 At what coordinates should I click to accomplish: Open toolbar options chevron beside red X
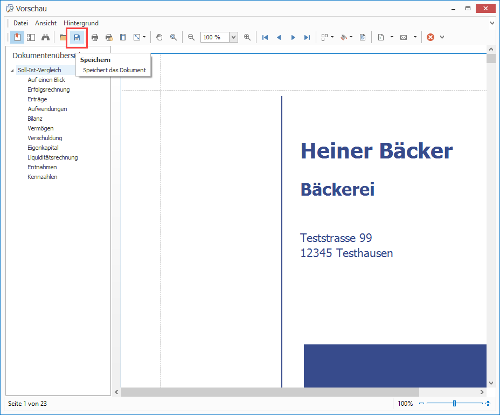[x=442, y=37]
